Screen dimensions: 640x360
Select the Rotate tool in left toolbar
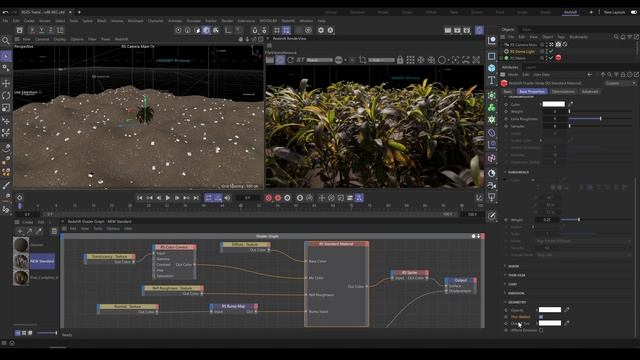tap(6, 96)
